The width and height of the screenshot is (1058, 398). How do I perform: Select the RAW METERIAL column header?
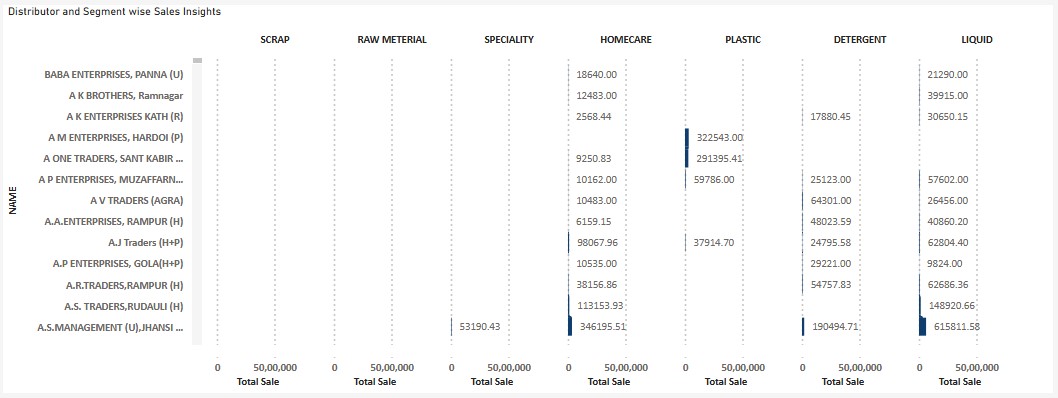coord(392,40)
